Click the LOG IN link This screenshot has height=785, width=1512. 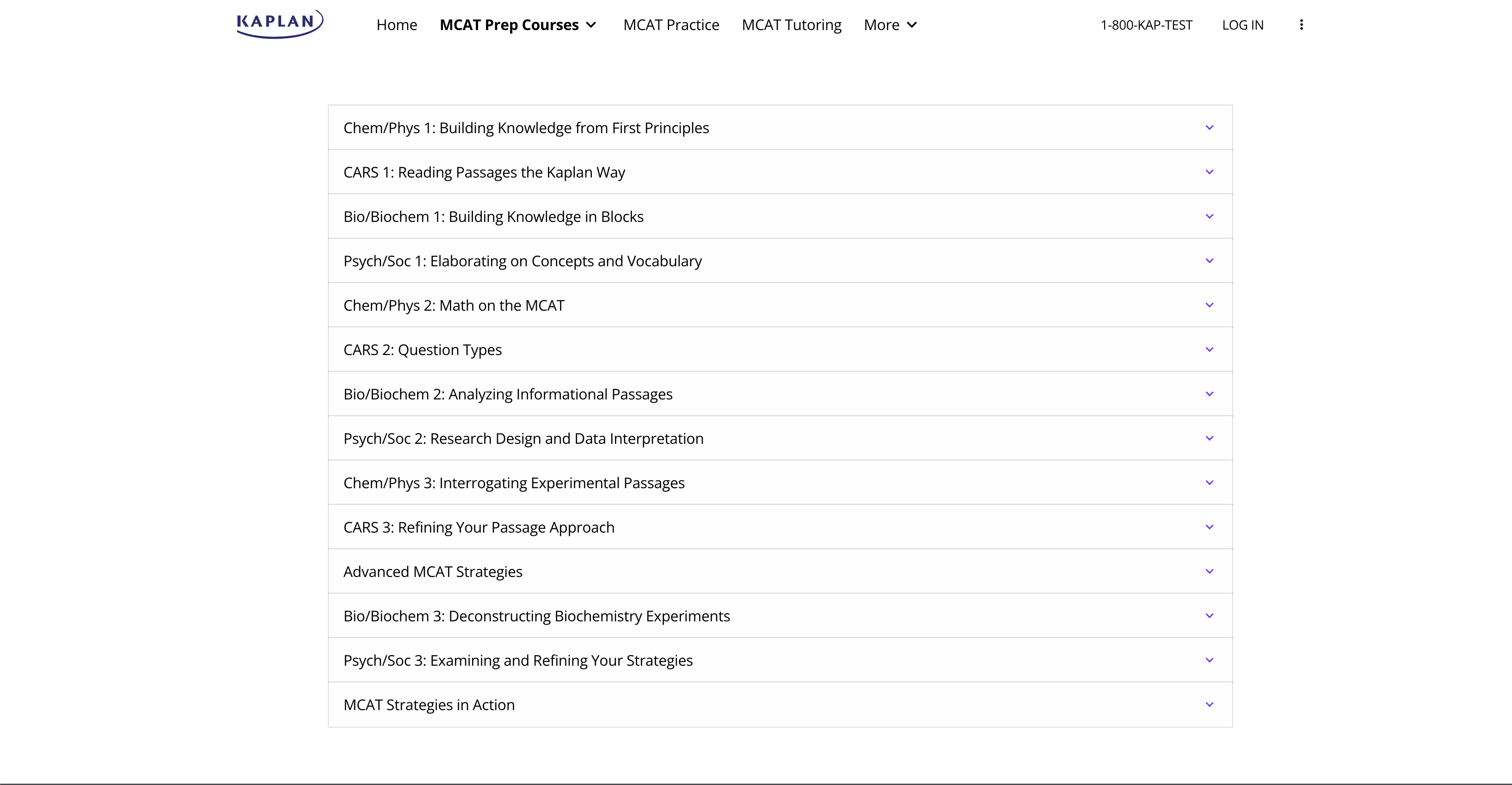click(x=1242, y=25)
